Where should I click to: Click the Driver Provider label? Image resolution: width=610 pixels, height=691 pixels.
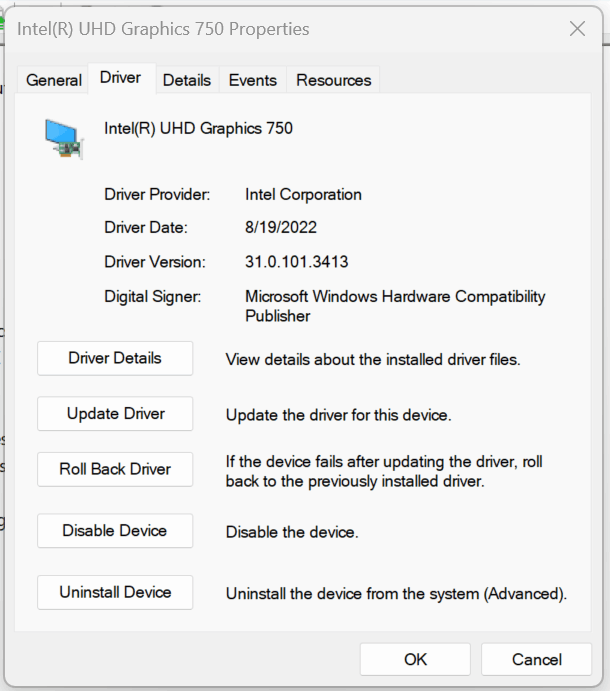[x=157, y=194]
